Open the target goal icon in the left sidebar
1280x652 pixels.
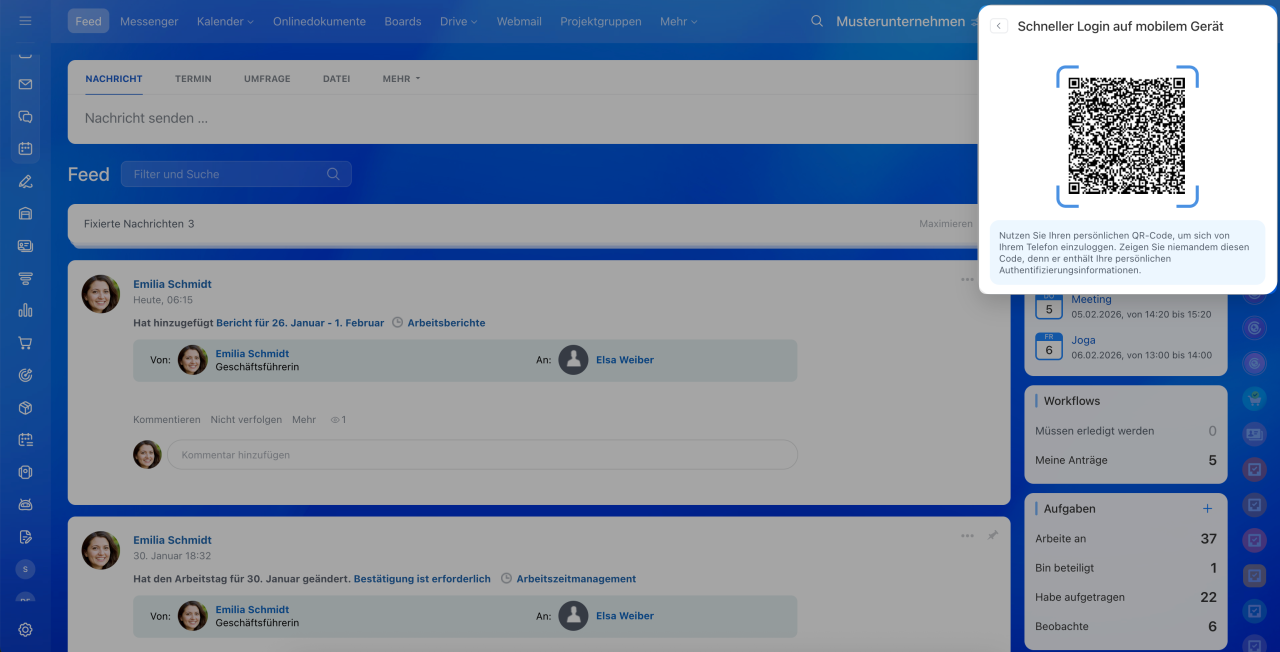point(25,375)
